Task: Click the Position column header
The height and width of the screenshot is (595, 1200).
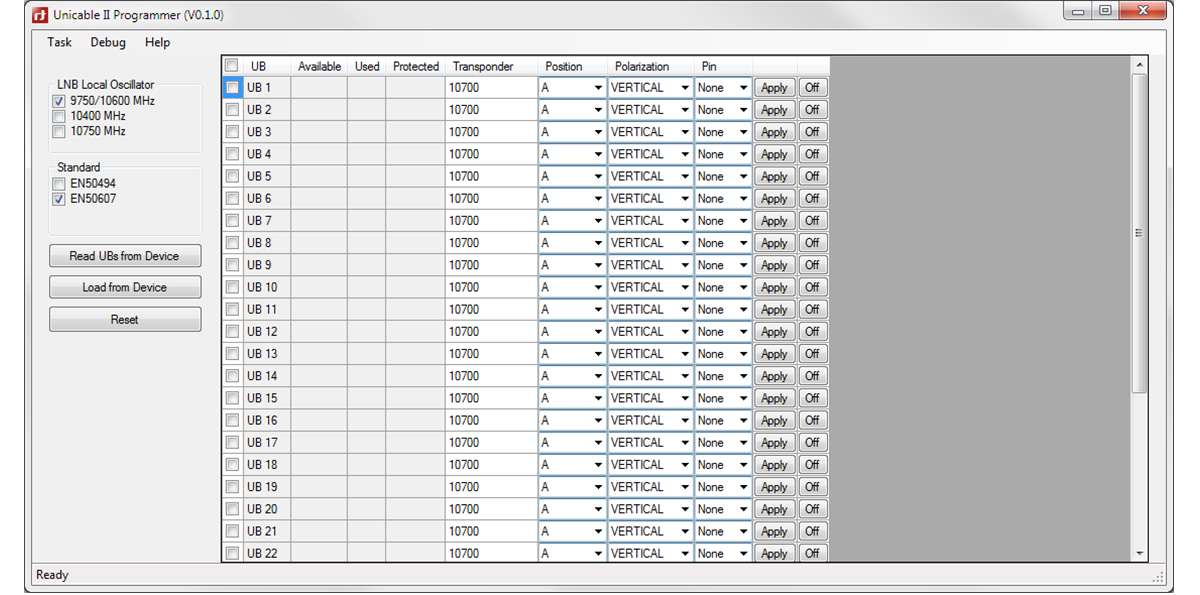Action: [572, 66]
